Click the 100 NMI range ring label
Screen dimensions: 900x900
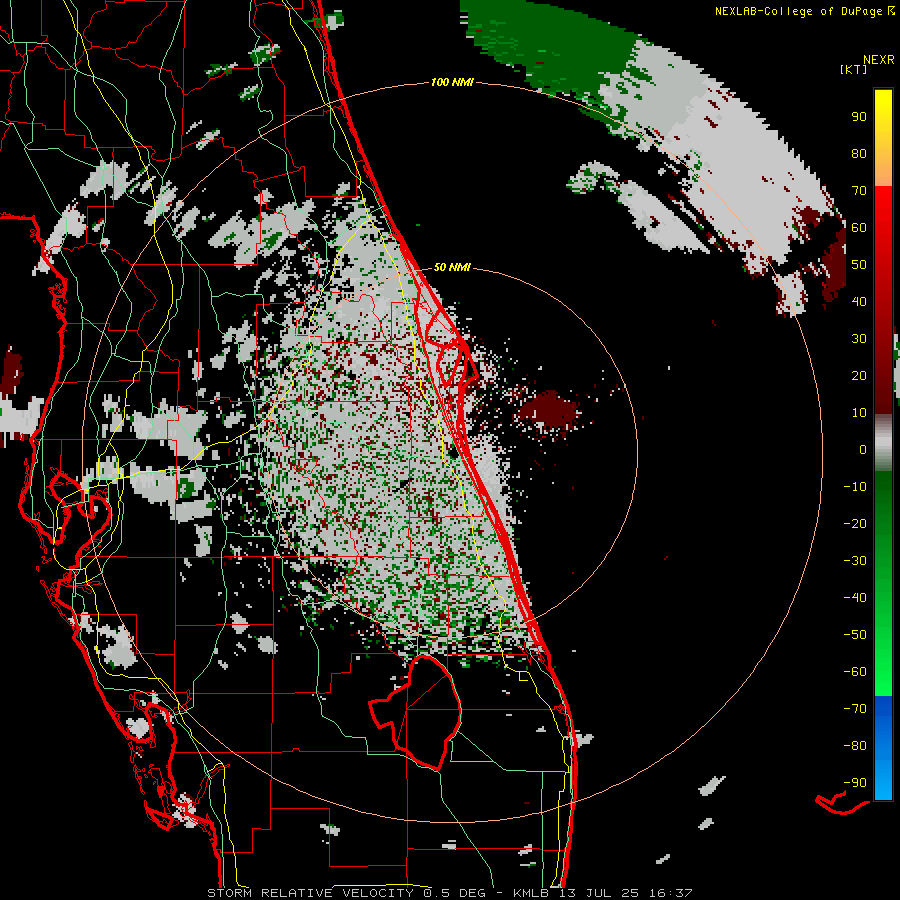(x=452, y=82)
